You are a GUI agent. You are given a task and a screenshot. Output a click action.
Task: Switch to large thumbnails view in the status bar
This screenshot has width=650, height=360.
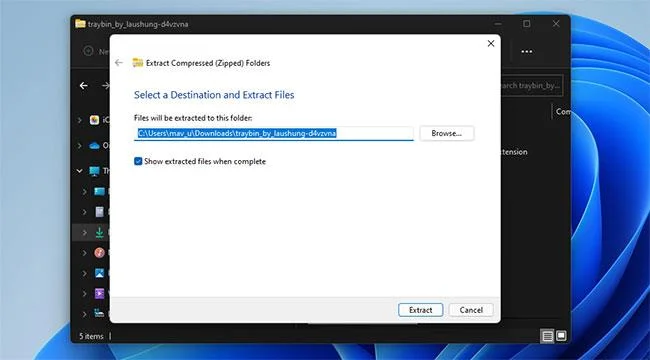(x=561, y=336)
